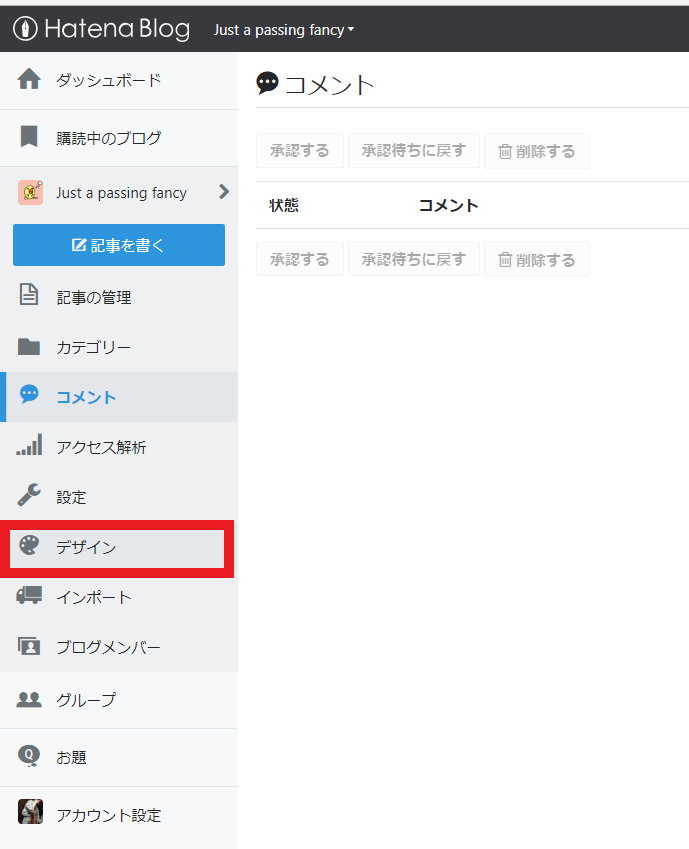Open お題 in sidebar
Image resolution: width=689 pixels, height=849 pixels.
tap(71, 757)
